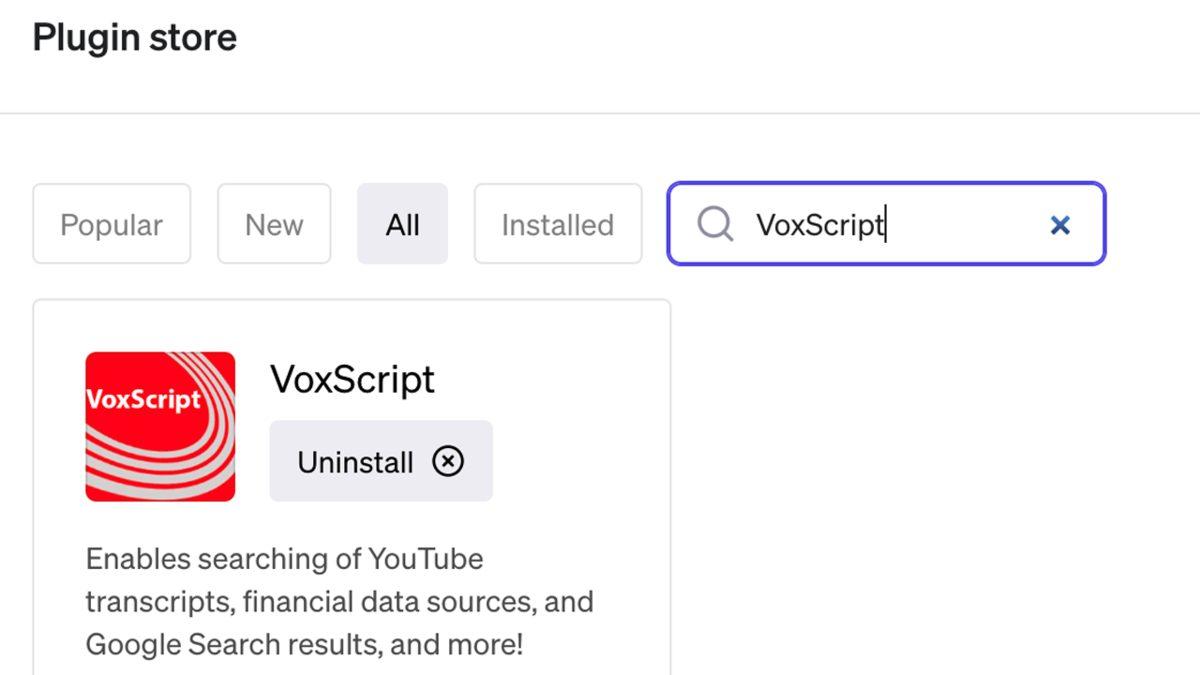Screen dimensions: 1200x675
Task: Click the circled X icon beside Uninstall
Action: [x=448, y=461]
